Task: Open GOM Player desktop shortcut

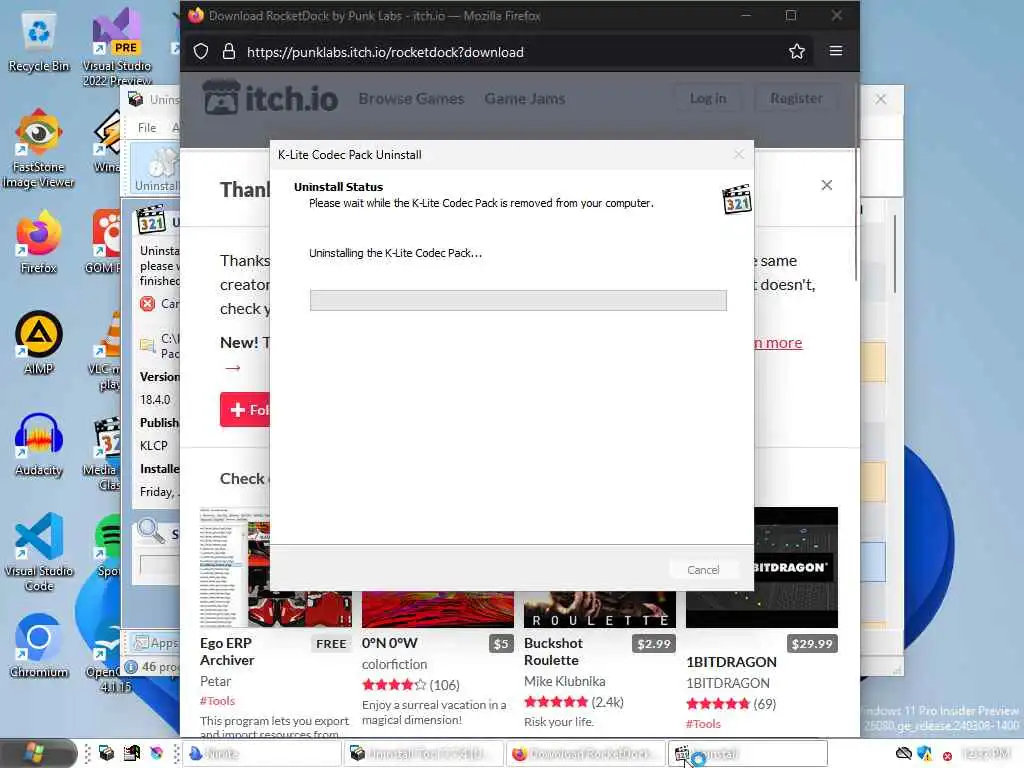Action: 104,242
